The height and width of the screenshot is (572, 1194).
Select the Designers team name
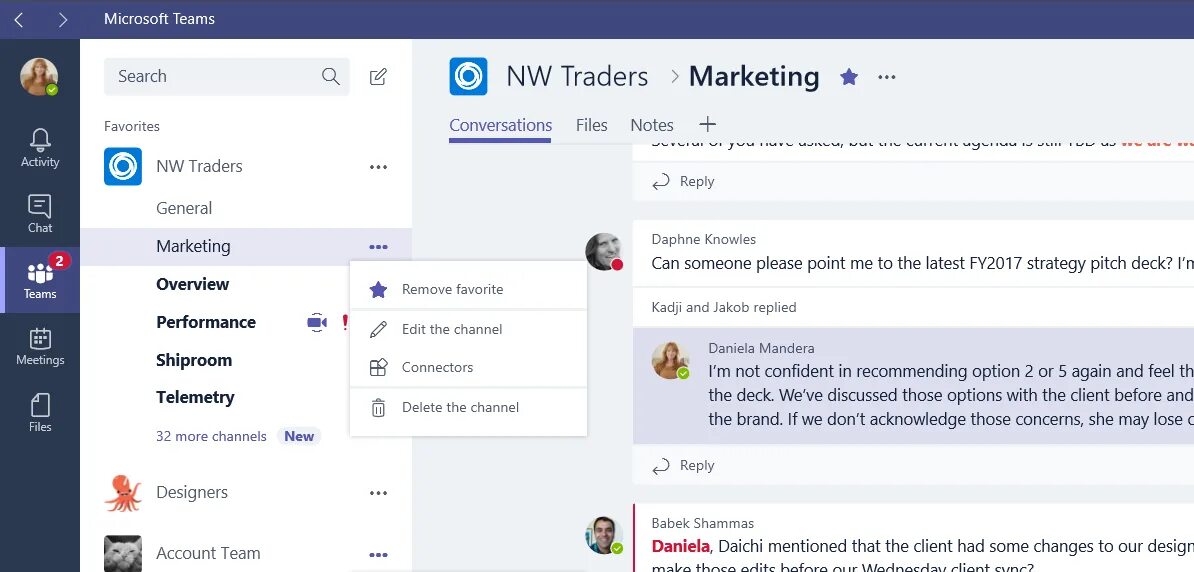[x=192, y=493]
